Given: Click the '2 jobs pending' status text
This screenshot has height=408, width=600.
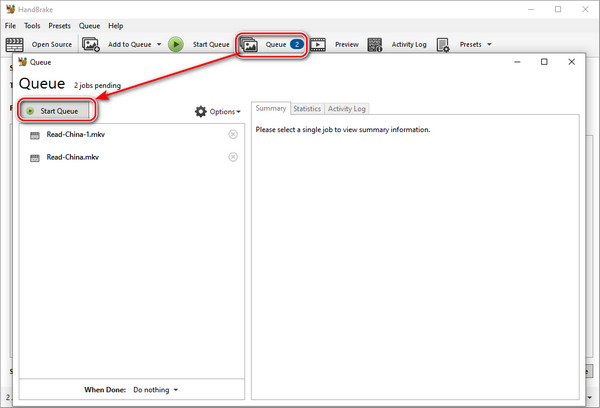Looking at the screenshot, I should coord(97,85).
